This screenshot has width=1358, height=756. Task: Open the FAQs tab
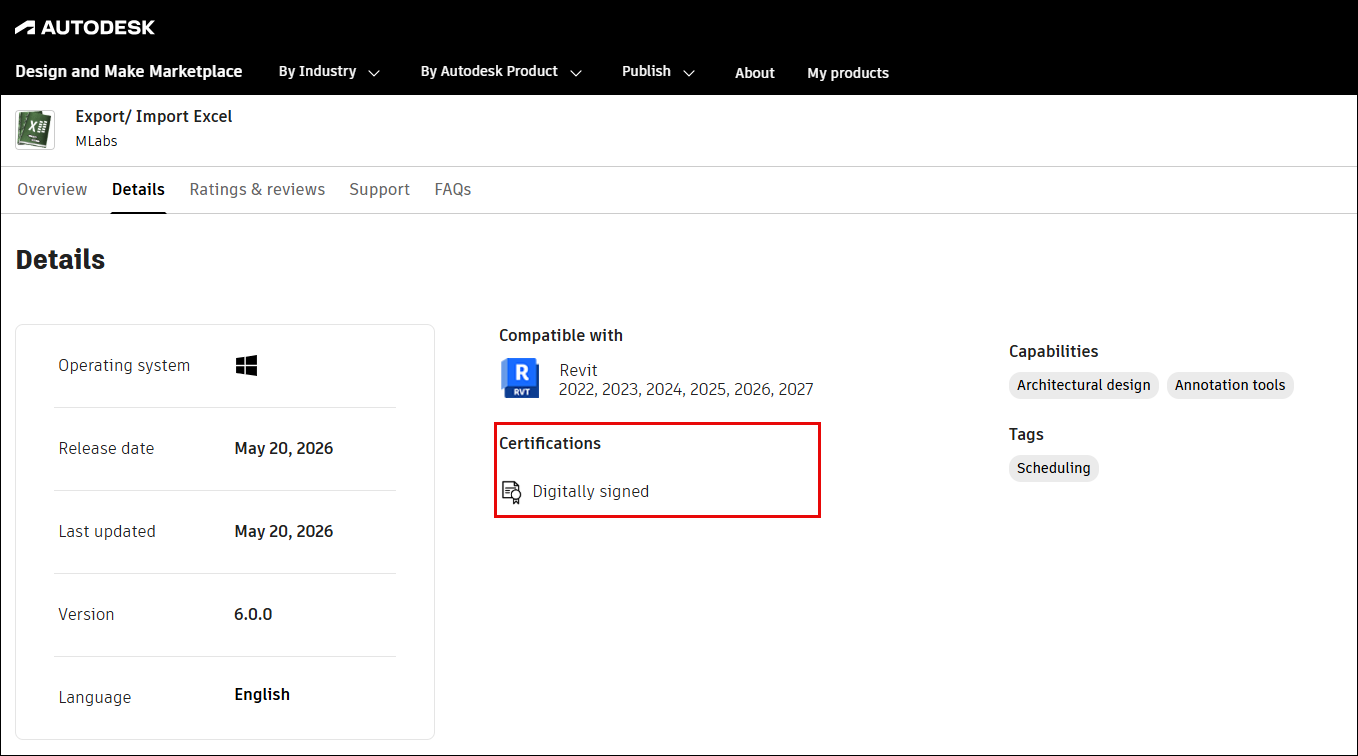click(453, 190)
